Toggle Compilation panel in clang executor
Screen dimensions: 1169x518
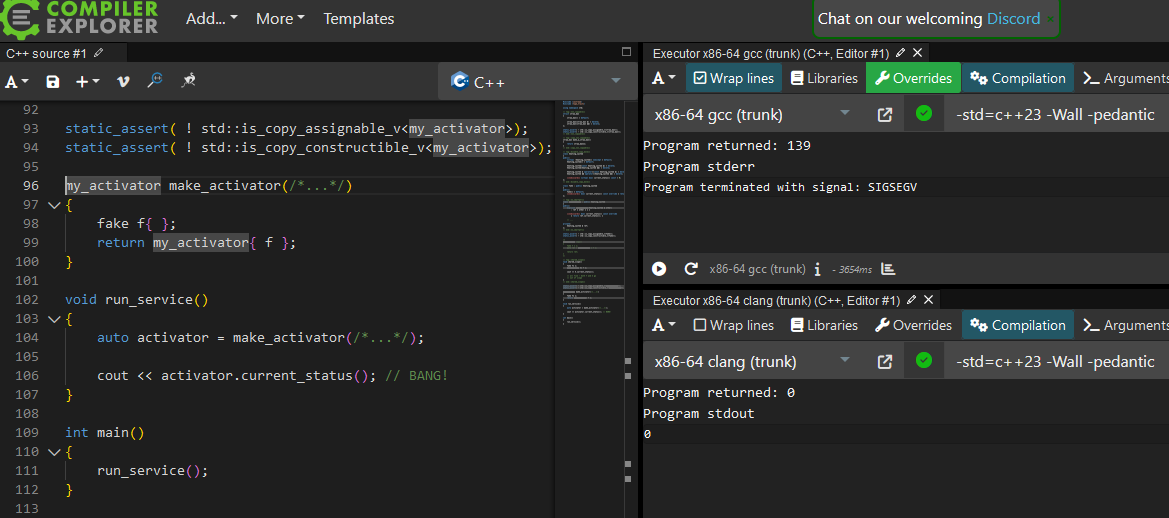coord(1018,325)
